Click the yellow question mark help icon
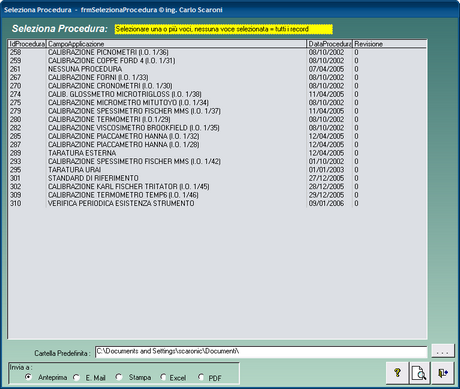 click(x=397, y=373)
